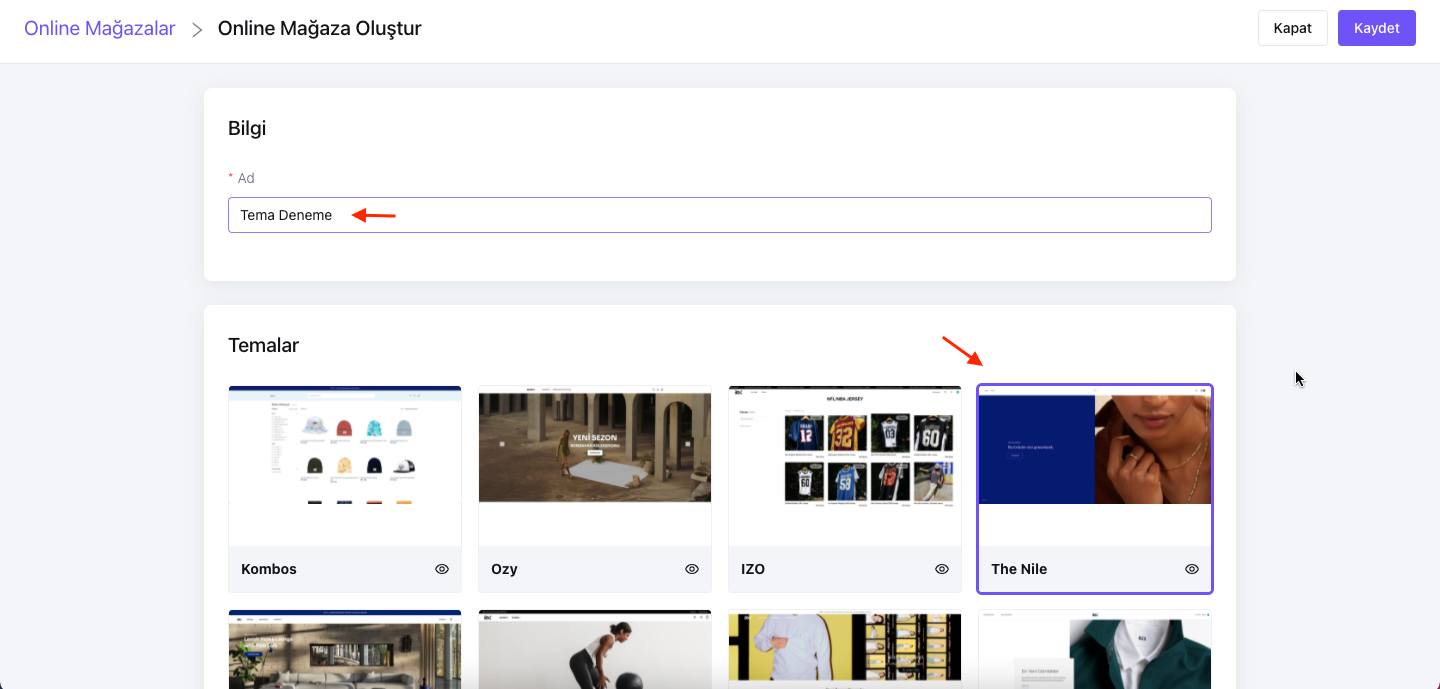Select the IZO theme thumbnail
The image size is (1440, 689).
pyautogui.click(x=845, y=466)
